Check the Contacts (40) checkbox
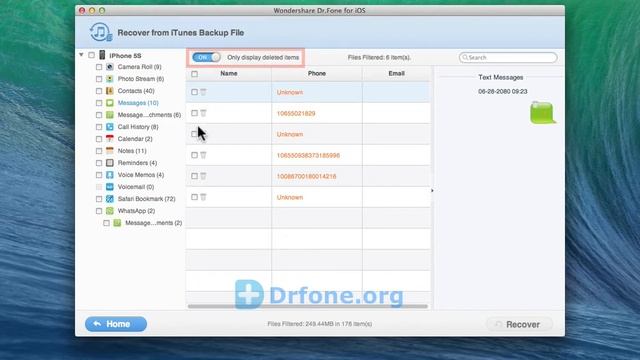The height and width of the screenshot is (360, 640). click(x=99, y=91)
